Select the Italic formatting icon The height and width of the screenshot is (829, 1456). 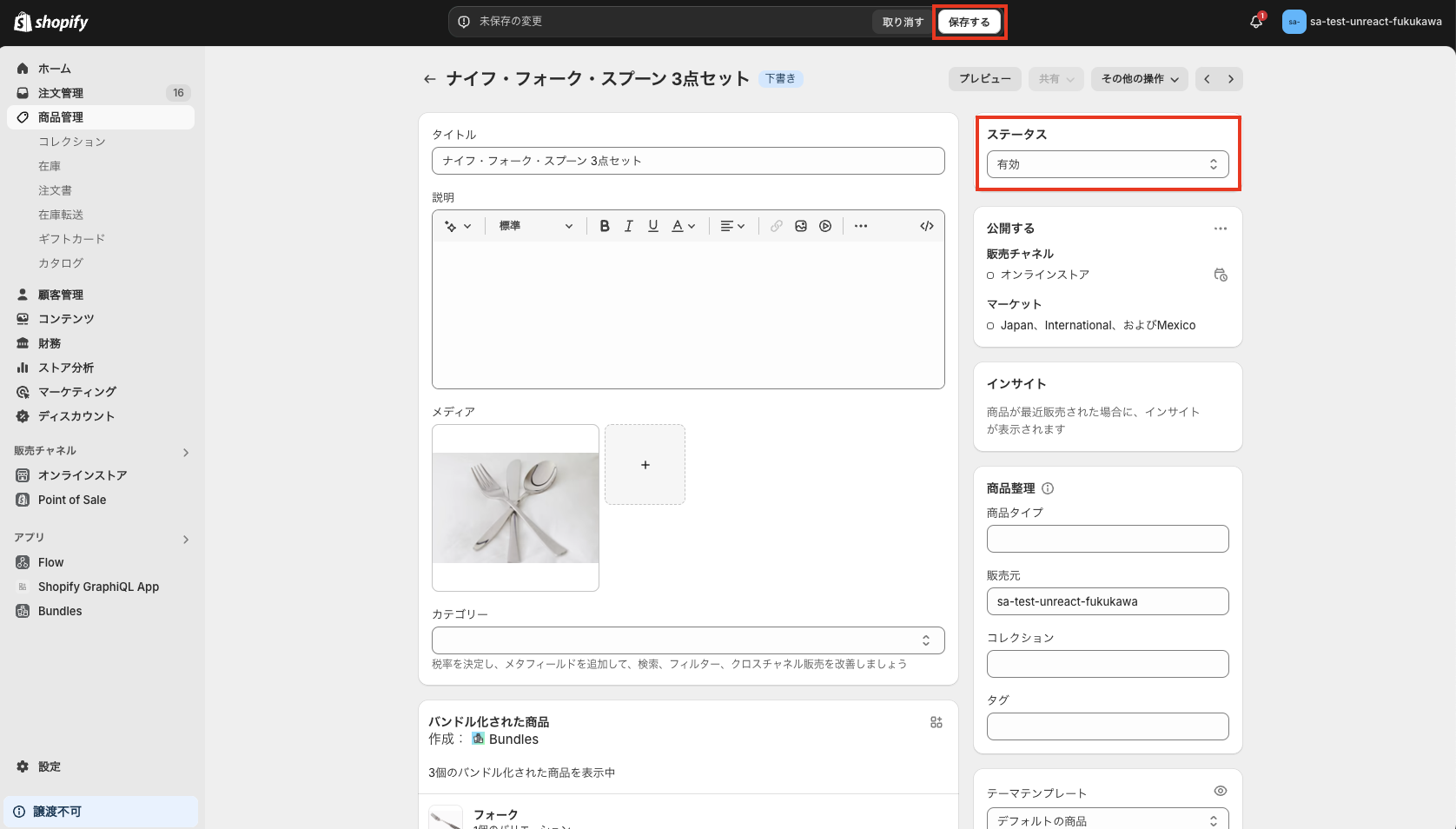click(x=628, y=225)
